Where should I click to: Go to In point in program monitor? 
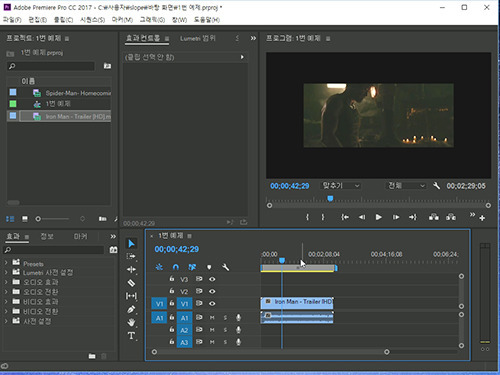[x=345, y=217]
